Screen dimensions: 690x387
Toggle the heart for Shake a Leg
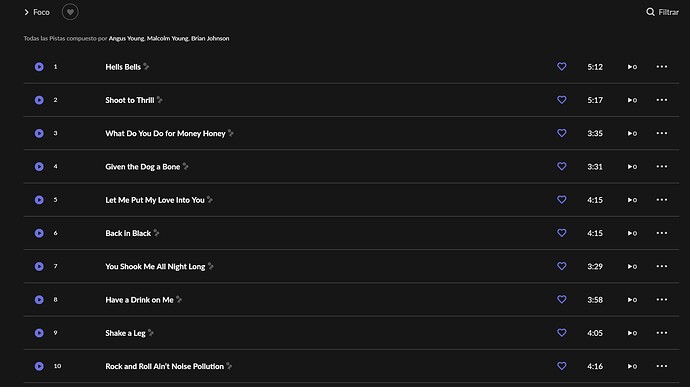(562, 333)
